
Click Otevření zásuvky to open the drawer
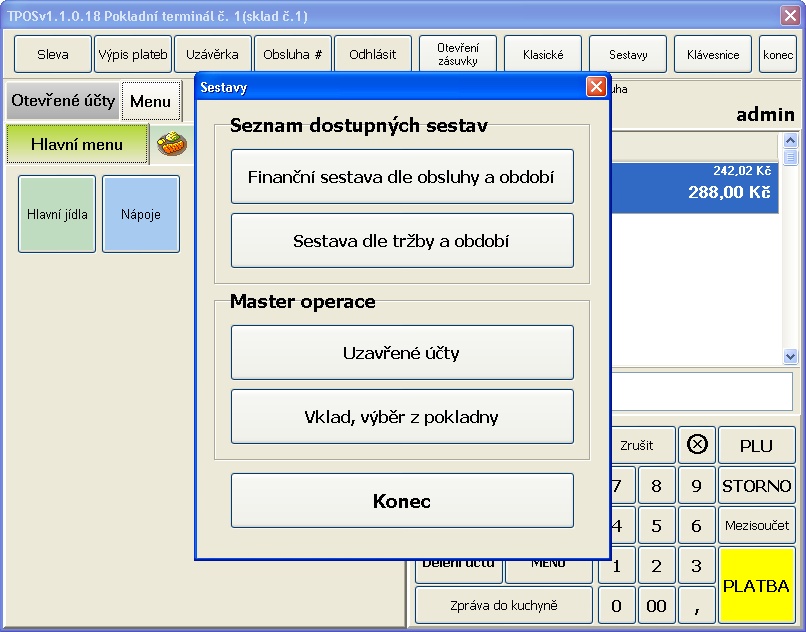pyautogui.click(x=458, y=55)
